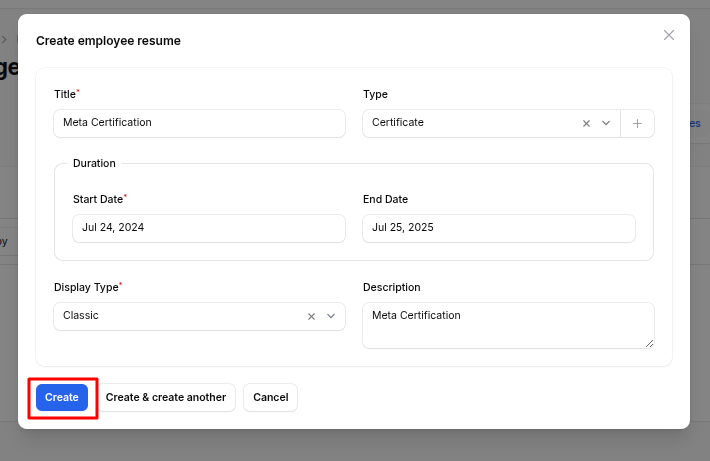Open the Display Type dropdown arrow

[x=331, y=316]
